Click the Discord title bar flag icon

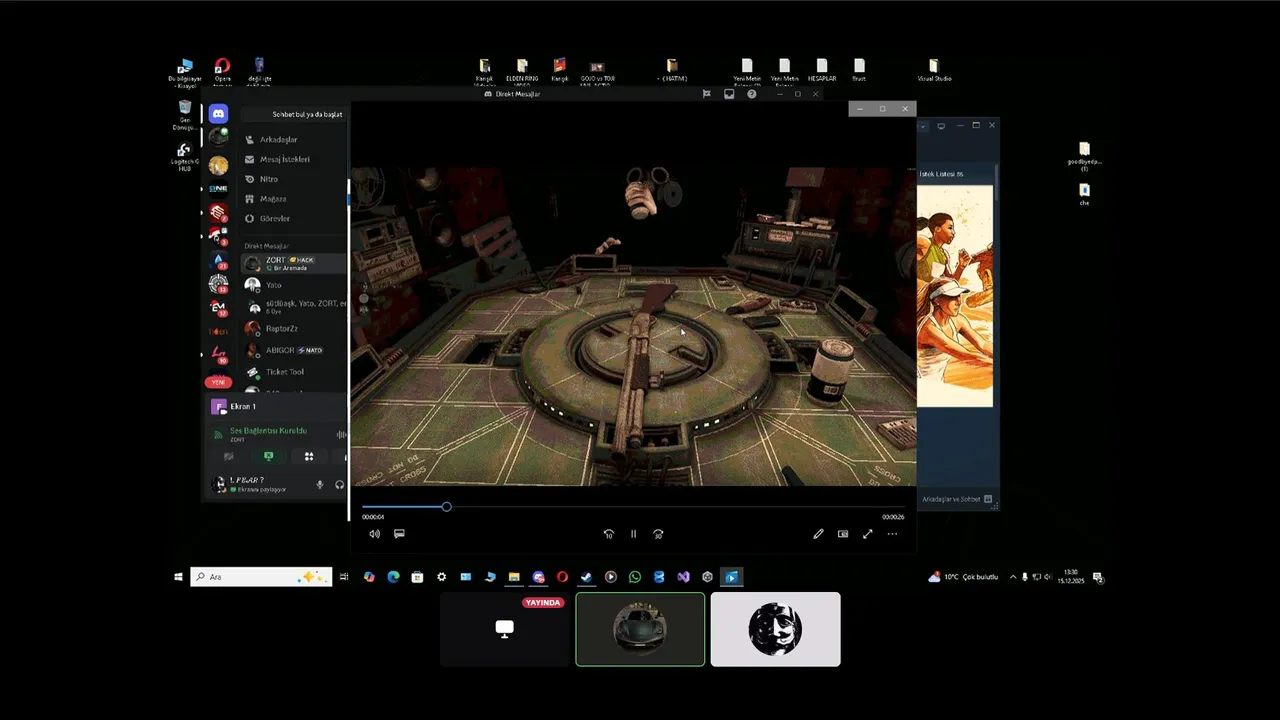[706, 94]
